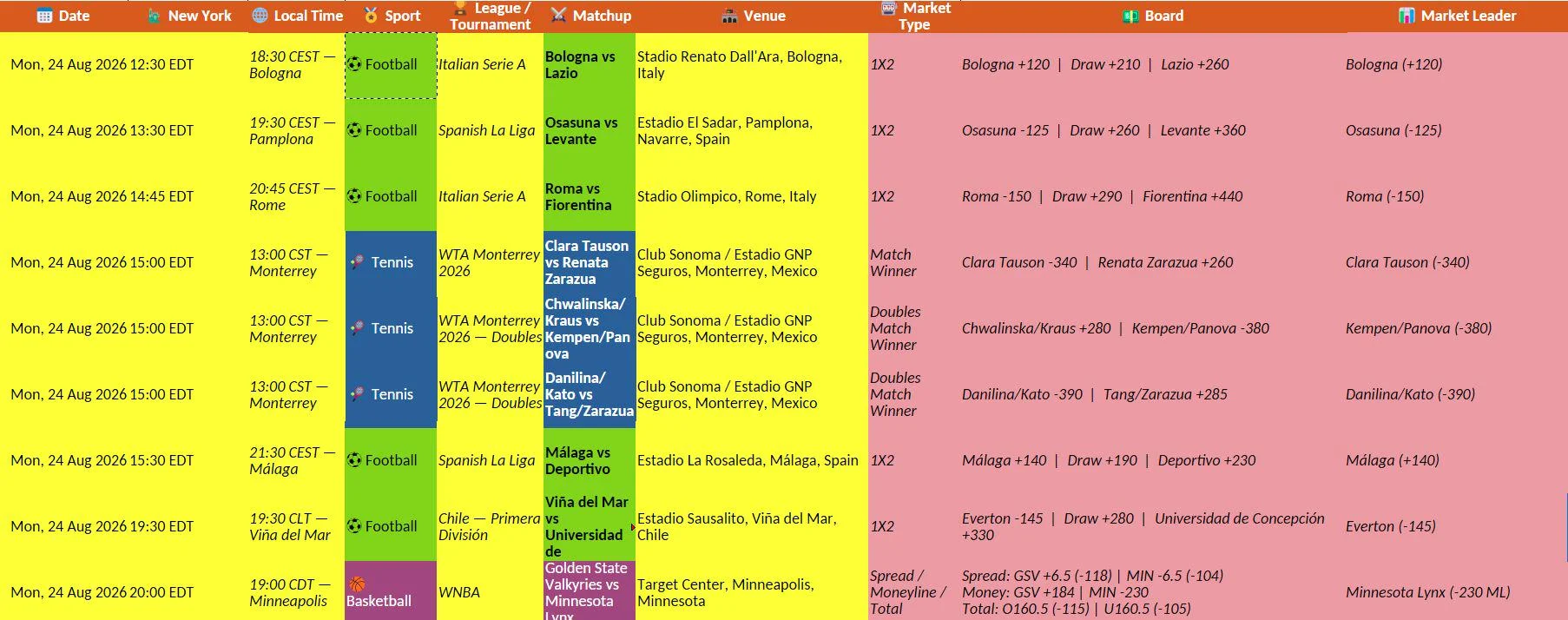The image size is (1568, 620).
Task: Select the 'Clara Tauson (-340)' market leader cell
Action: [1456, 262]
